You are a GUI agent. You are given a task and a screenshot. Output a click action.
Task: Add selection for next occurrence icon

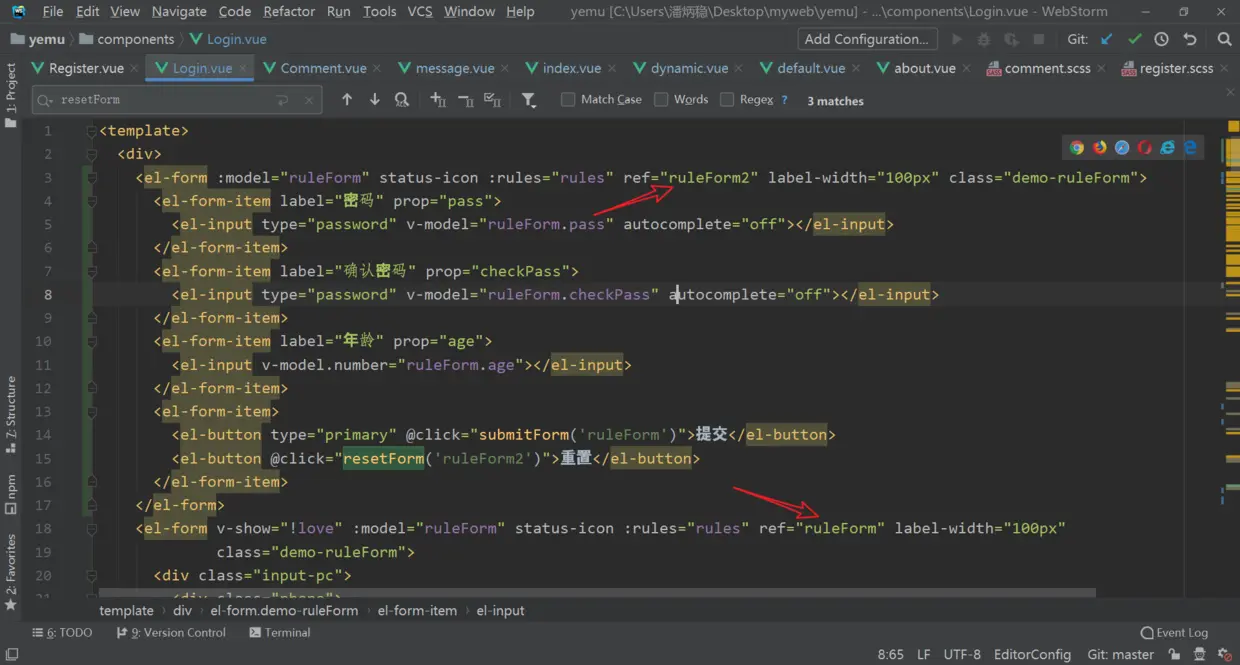click(x=438, y=100)
